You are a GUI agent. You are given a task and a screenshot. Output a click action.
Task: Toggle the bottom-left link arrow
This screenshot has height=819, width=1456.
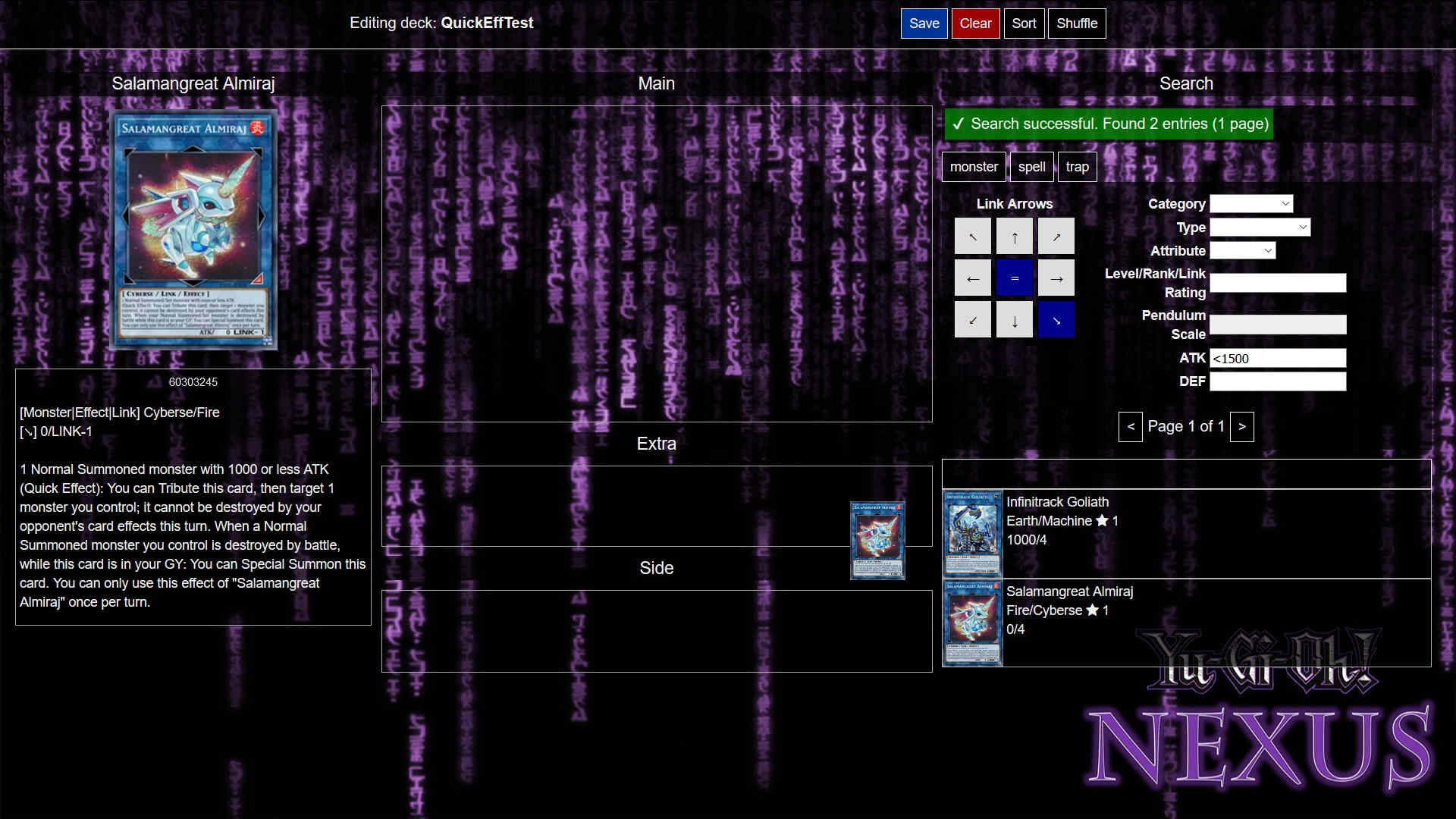tap(973, 320)
